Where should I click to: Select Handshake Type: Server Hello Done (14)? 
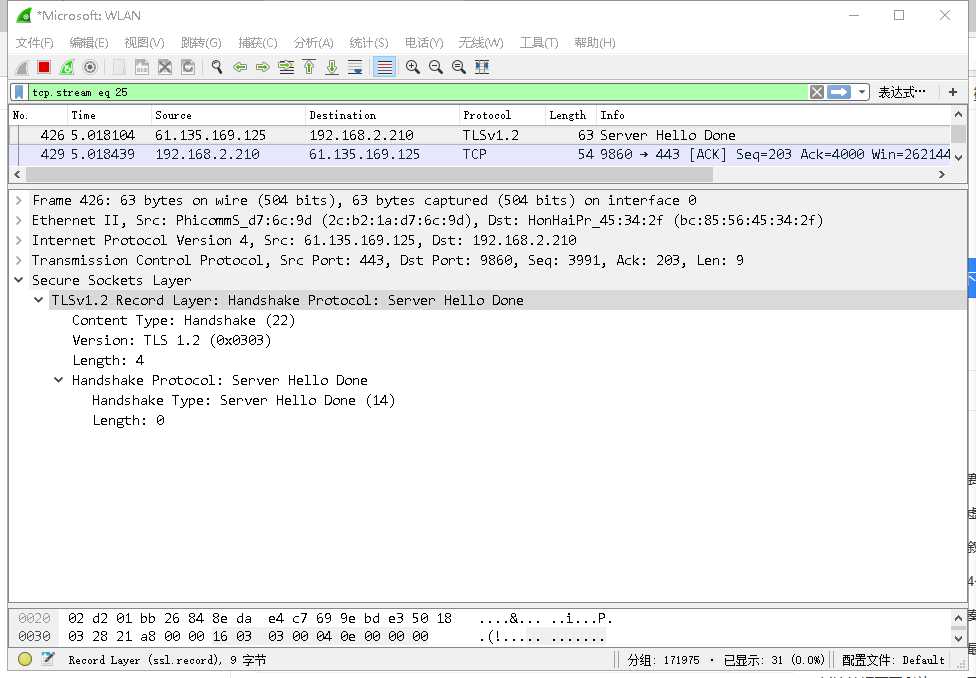point(243,400)
